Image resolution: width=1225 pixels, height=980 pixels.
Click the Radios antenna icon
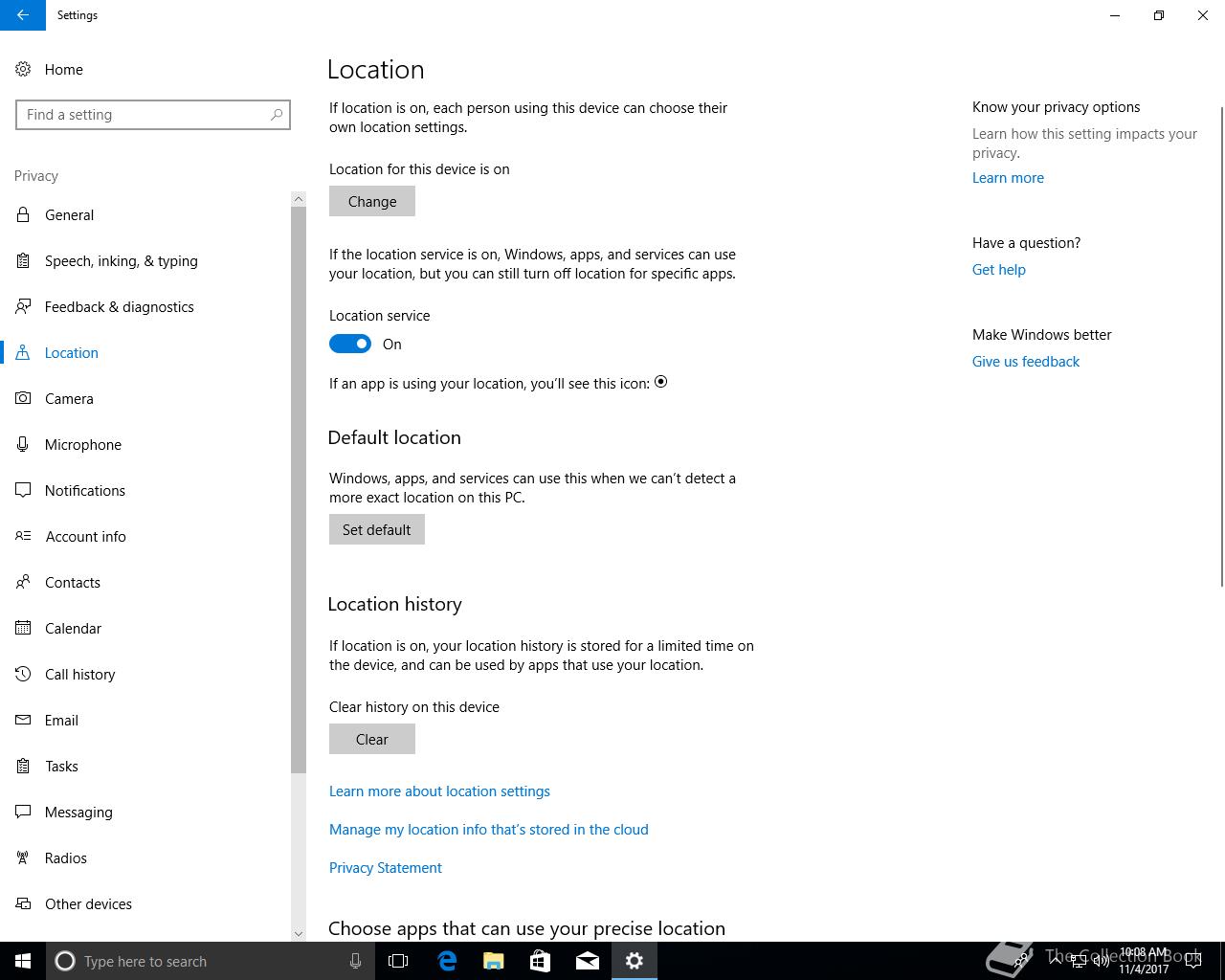[23, 857]
